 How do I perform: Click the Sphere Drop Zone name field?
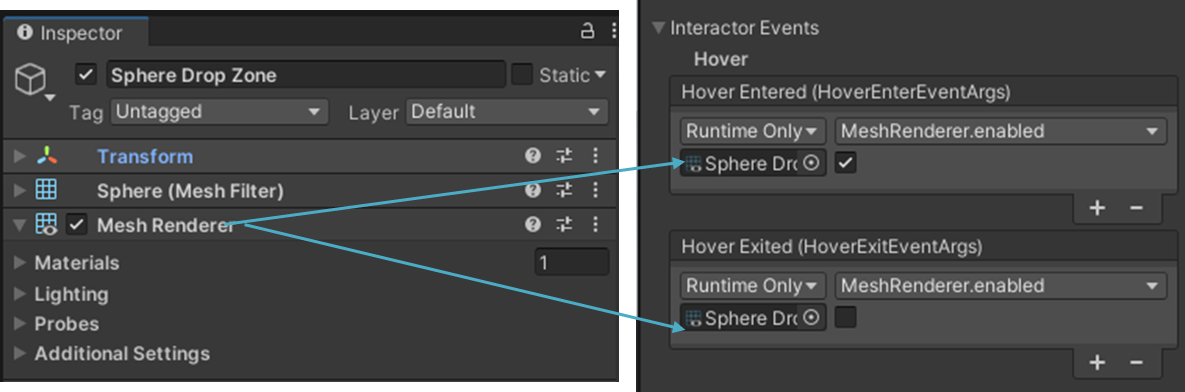[x=305, y=75]
